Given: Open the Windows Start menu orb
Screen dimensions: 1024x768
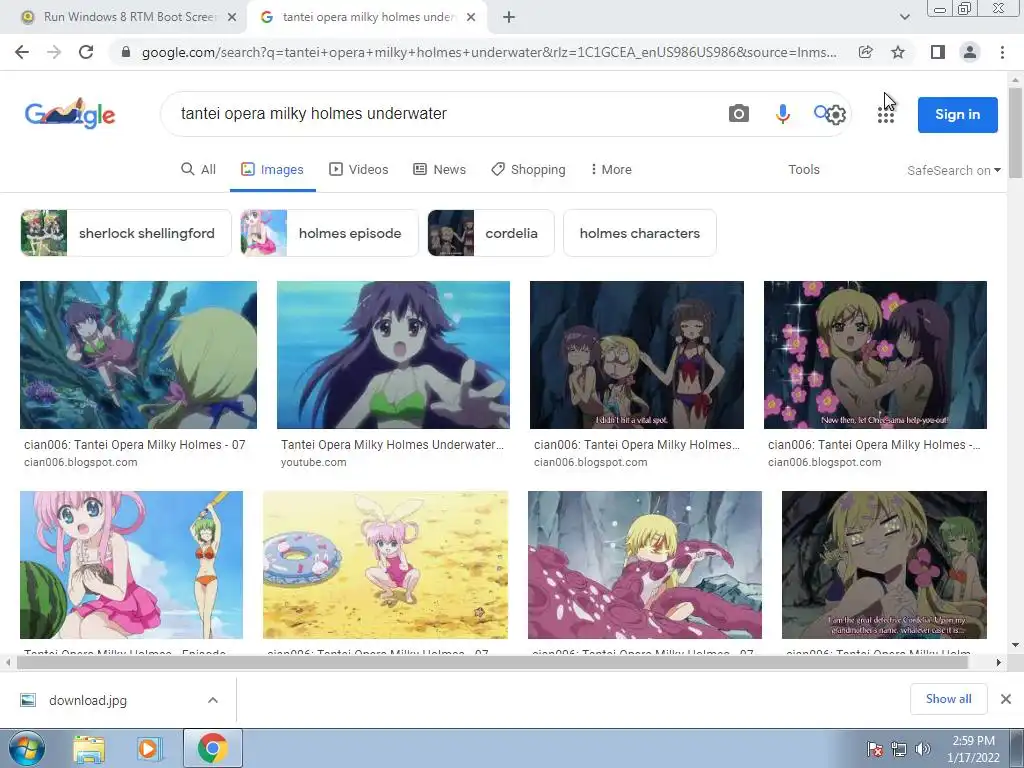Looking at the screenshot, I should [x=26, y=748].
